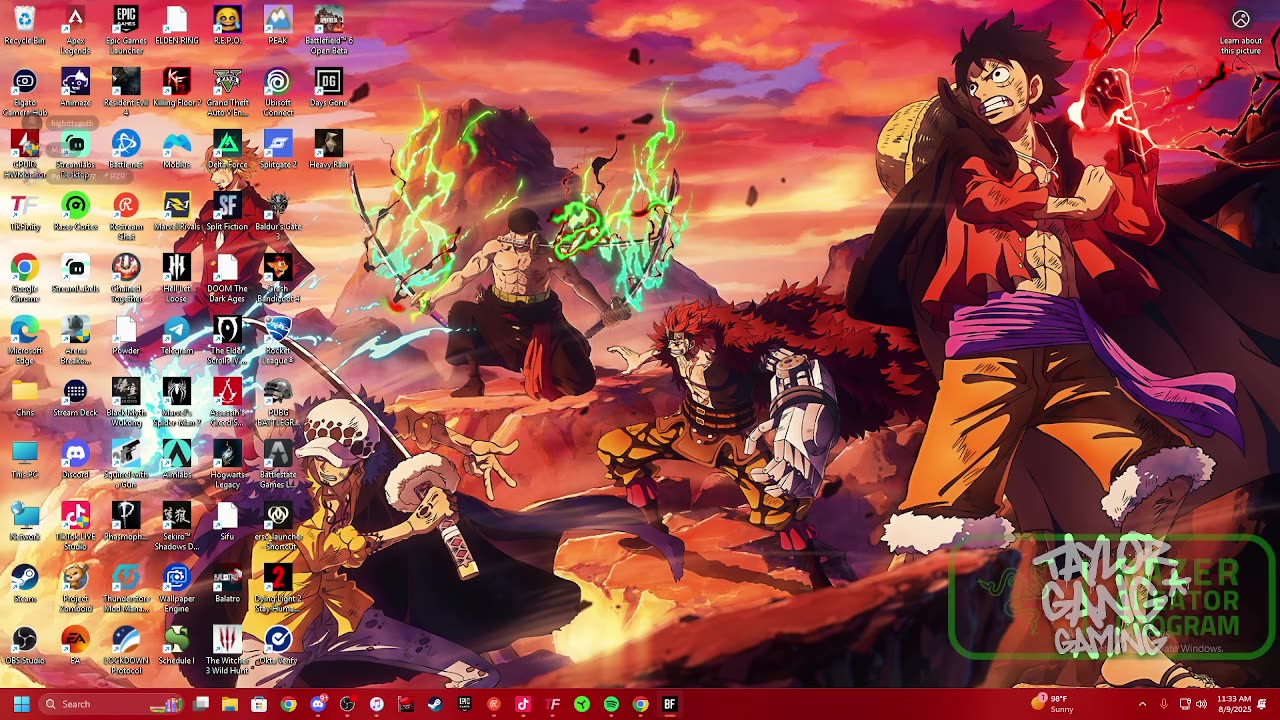Open Wallpaper Engine desktop icon

(177, 588)
